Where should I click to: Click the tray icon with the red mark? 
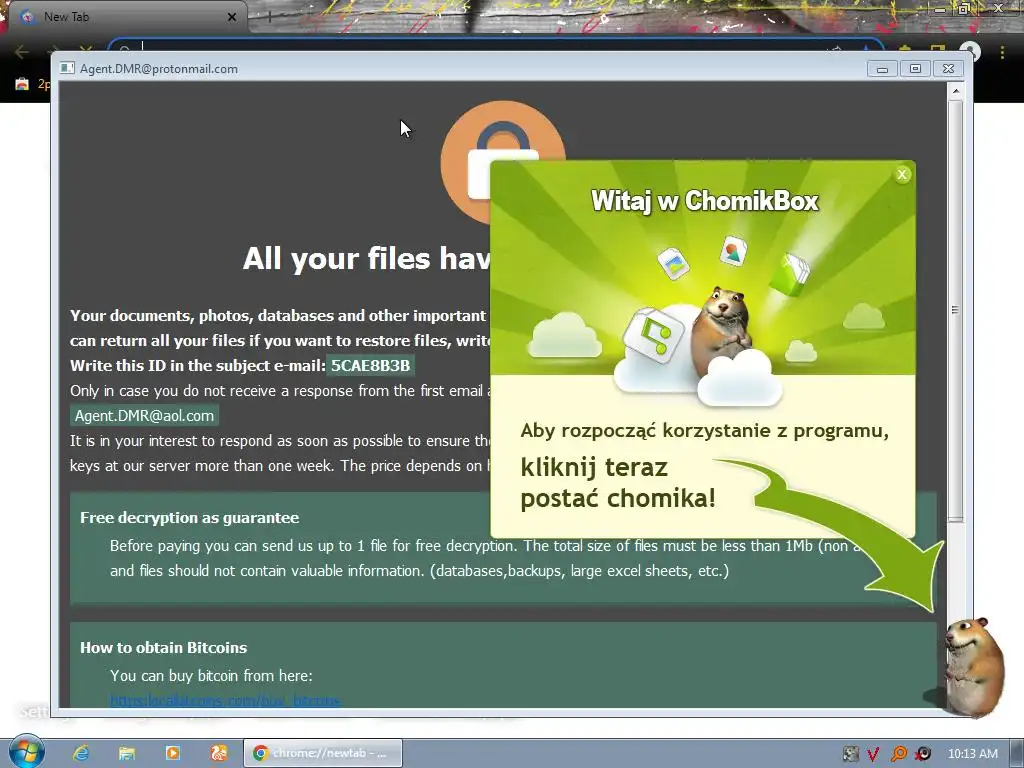922,754
